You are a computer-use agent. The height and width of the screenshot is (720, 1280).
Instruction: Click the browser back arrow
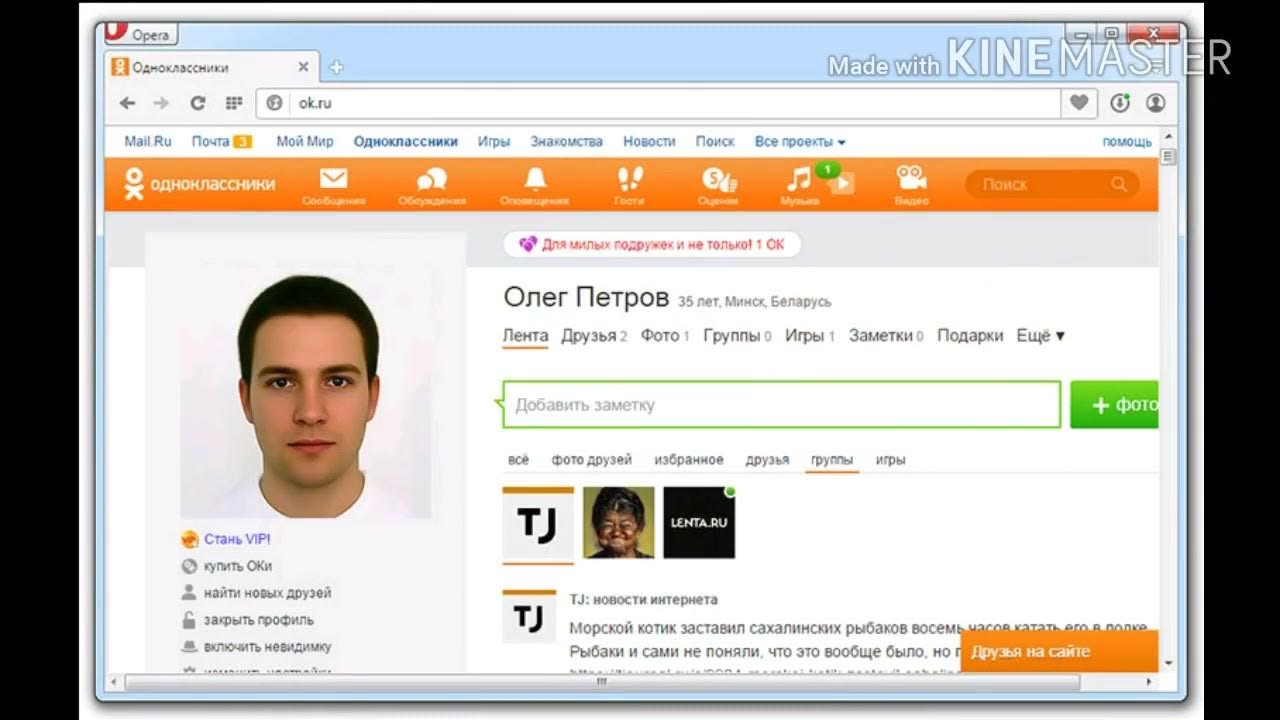click(x=127, y=103)
